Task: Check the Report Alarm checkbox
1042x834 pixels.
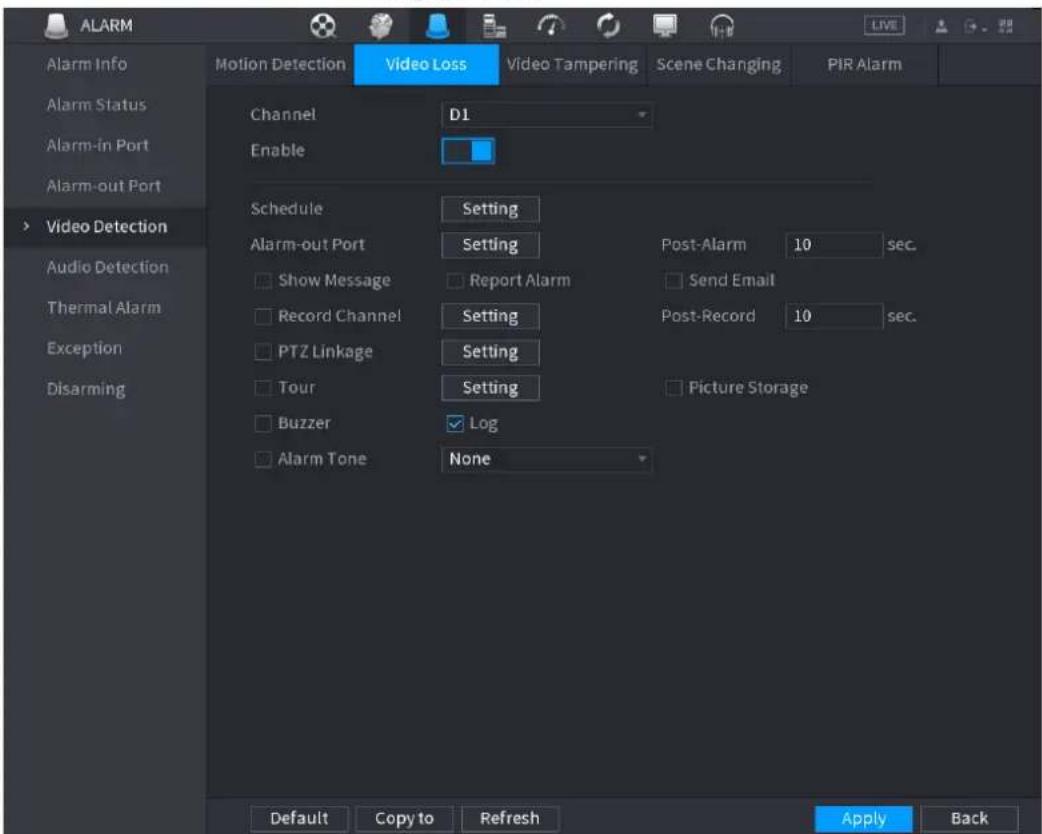Action: pyautogui.click(x=455, y=281)
